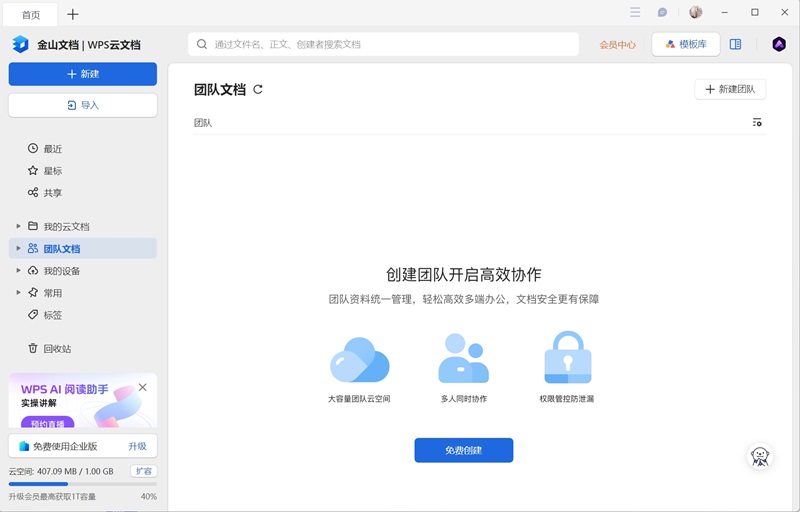Click 免费使用企业版 text
The image size is (800, 512).
click(65, 446)
